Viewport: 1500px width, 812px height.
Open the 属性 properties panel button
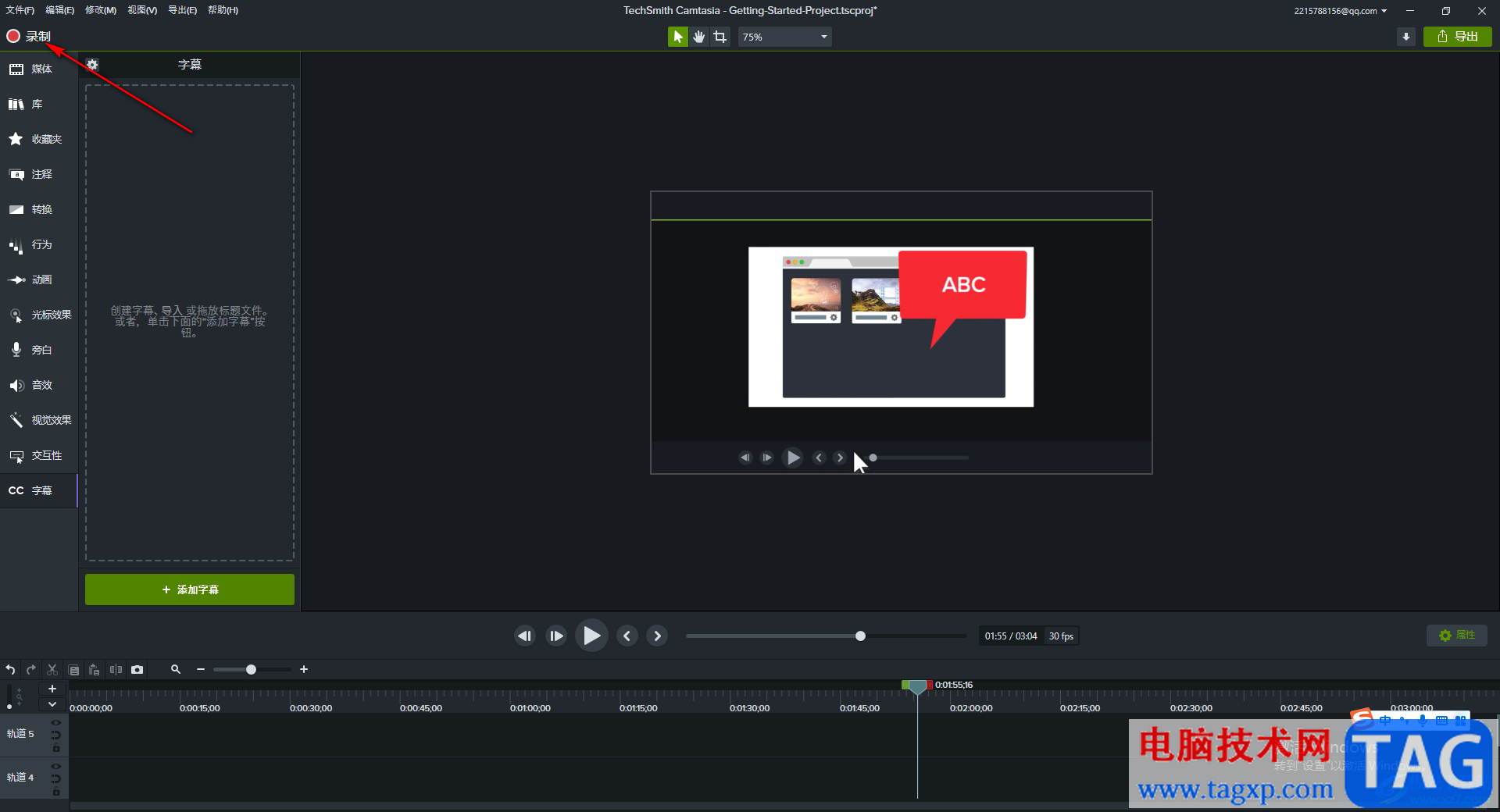1457,636
